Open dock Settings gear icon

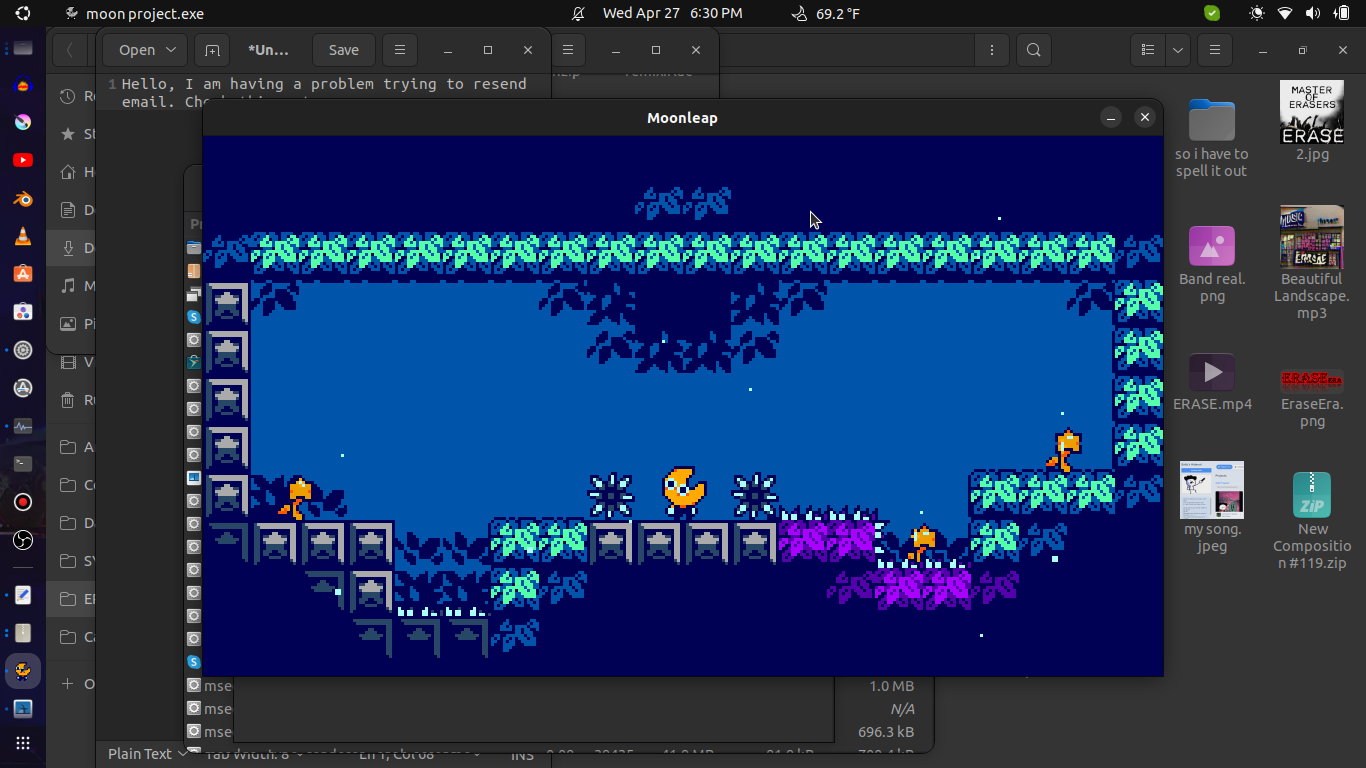[23, 350]
